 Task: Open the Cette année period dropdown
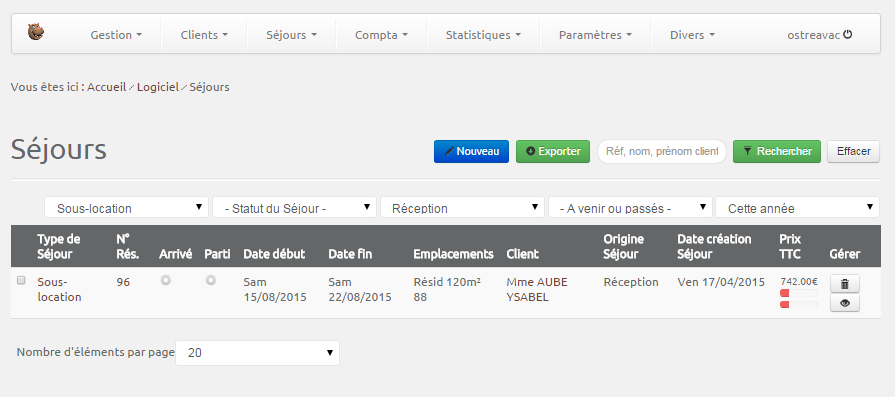pyautogui.click(x=797, y=208)
